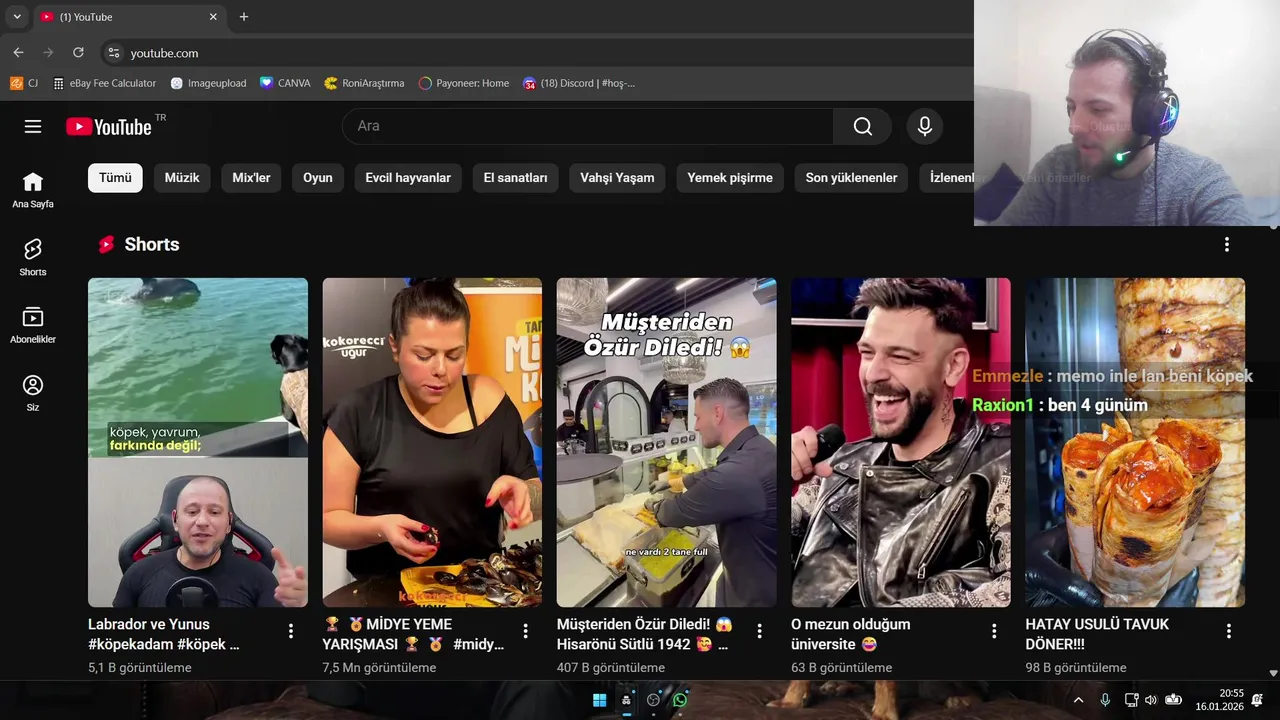Open the YouTube hamburger guide menu
This screenshot has height=720, width=1280.
pos(33,126)
